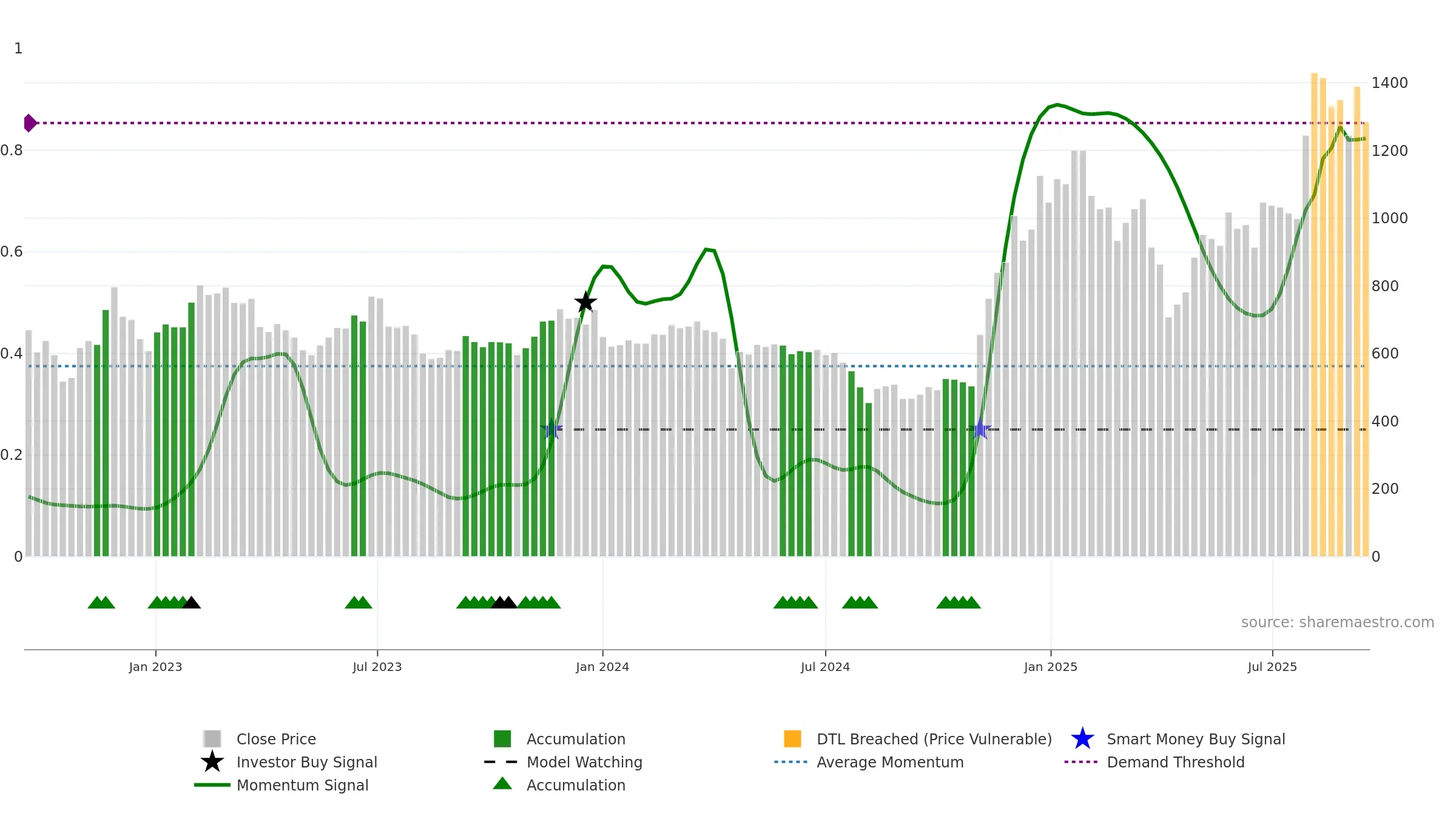1456x819 pixels.
Task: Click the green triangle Accumulation legend icon
Action: [502, 784]
